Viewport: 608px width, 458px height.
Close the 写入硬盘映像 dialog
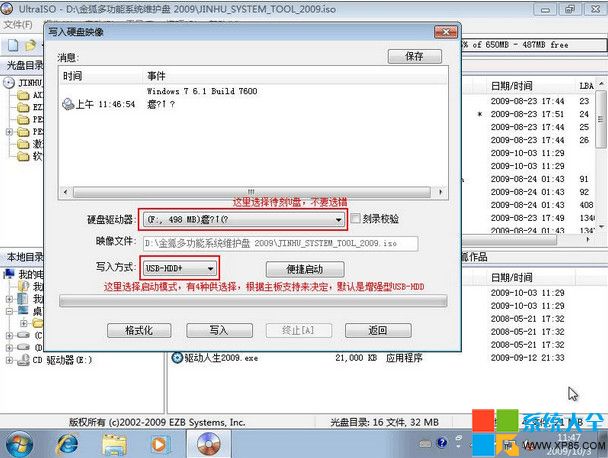[446, 32]
